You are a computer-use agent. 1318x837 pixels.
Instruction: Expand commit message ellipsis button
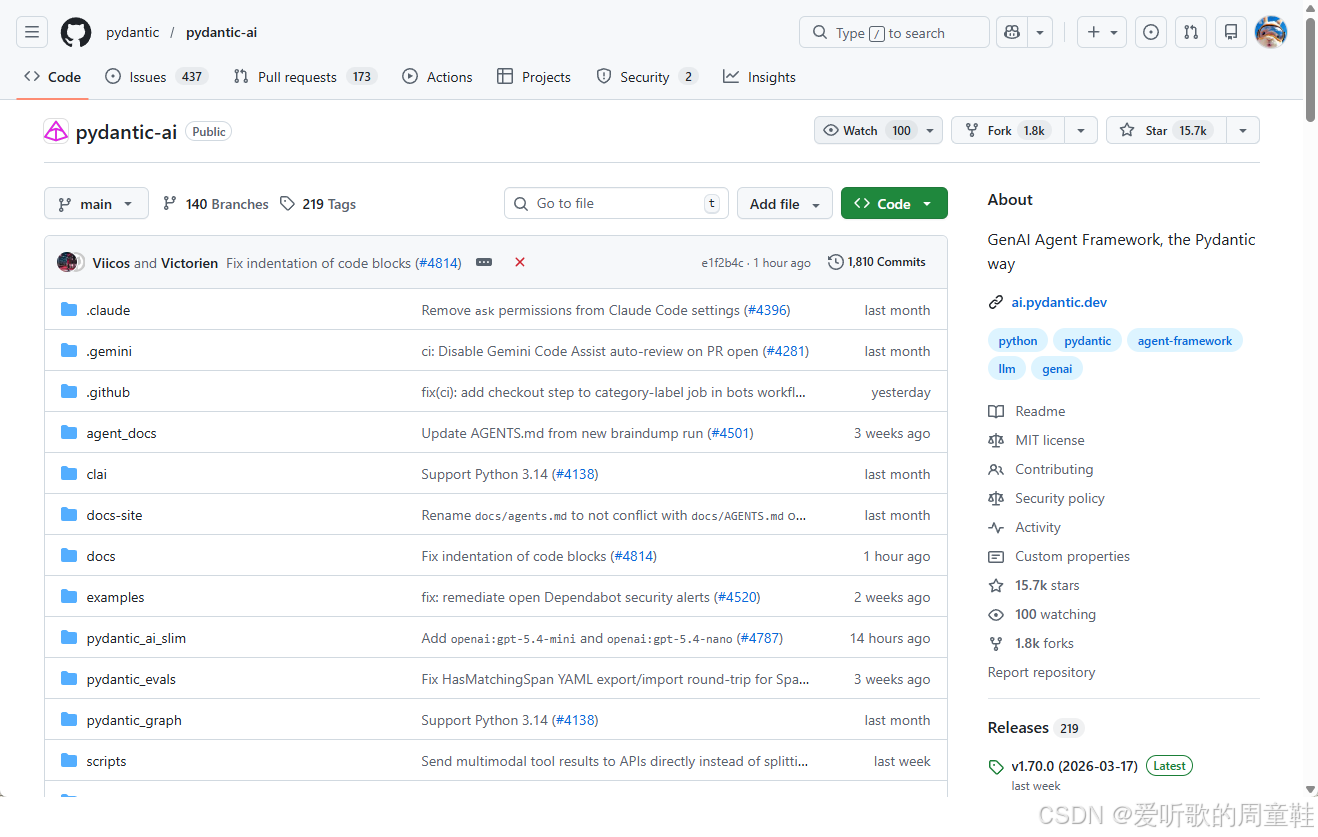(484, 262)
